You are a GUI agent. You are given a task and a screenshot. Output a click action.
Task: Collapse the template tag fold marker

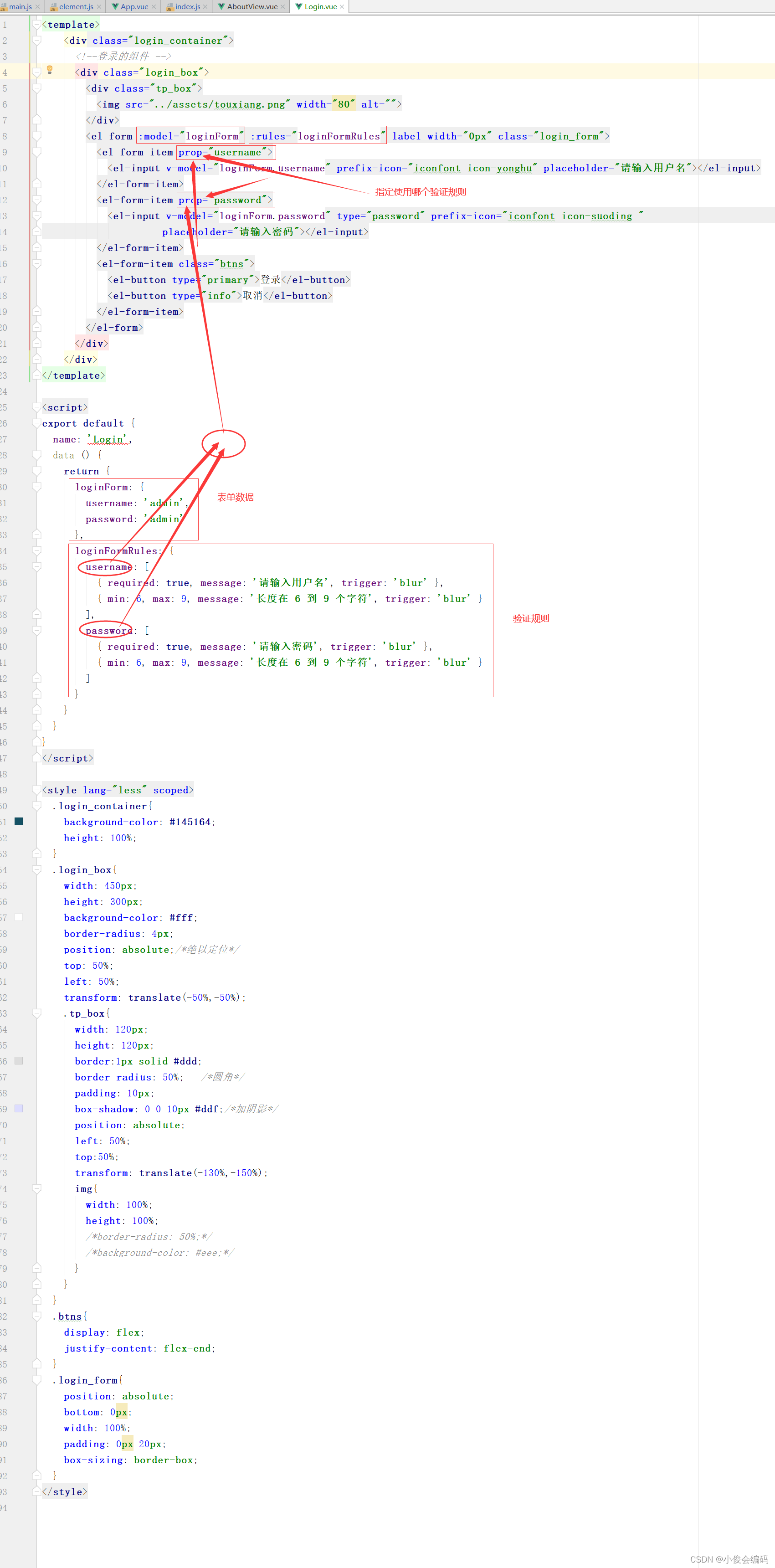[x=36, y=24]
